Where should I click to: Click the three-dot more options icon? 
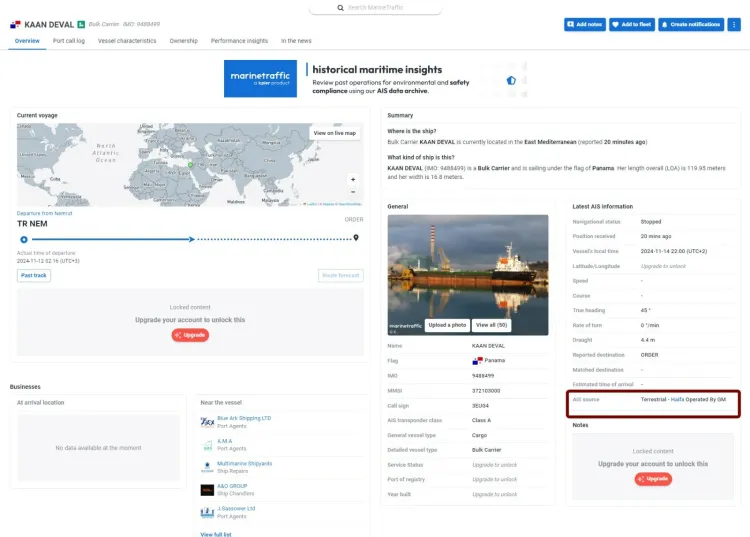[735, 24]
